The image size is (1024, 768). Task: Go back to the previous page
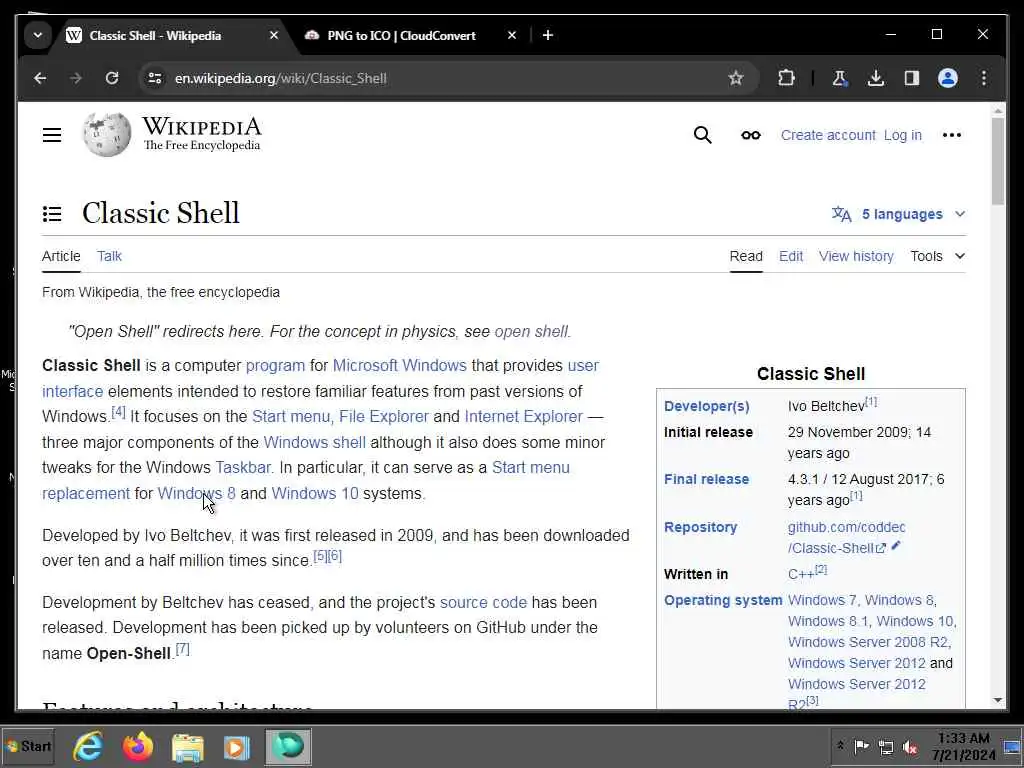click(40, 78)
